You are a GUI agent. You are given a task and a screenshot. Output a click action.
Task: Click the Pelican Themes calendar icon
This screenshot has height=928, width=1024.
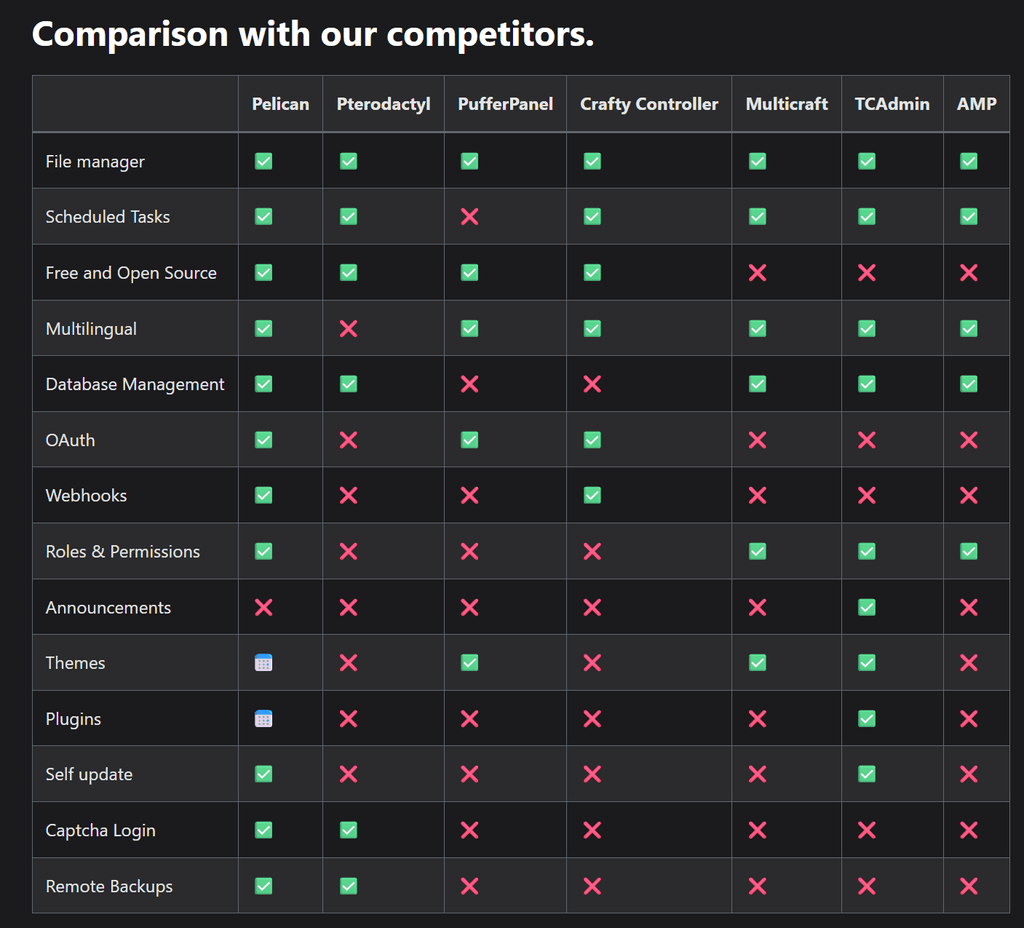point(264,662)
